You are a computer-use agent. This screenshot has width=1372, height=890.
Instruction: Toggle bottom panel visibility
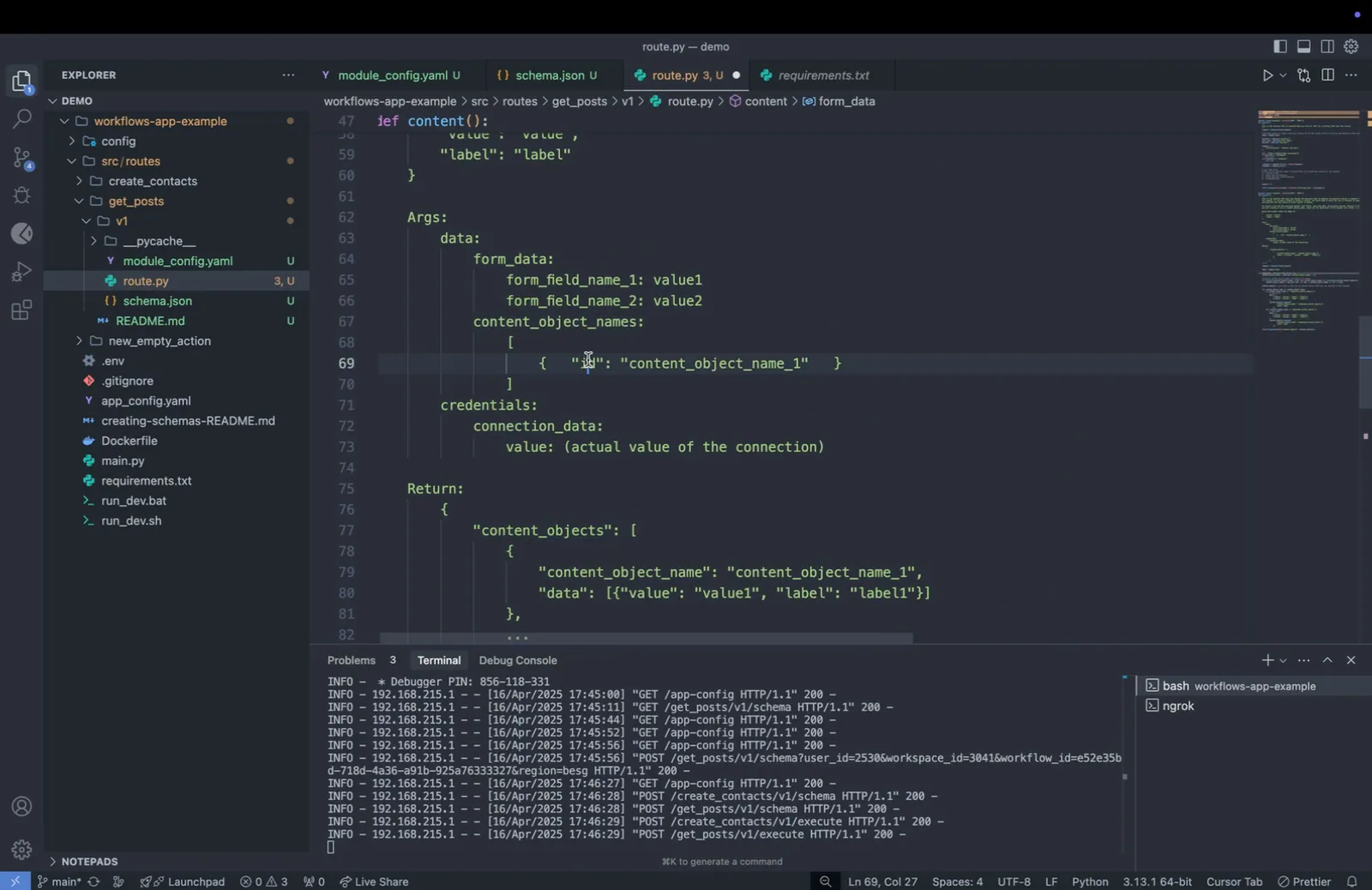point(1304,46)
